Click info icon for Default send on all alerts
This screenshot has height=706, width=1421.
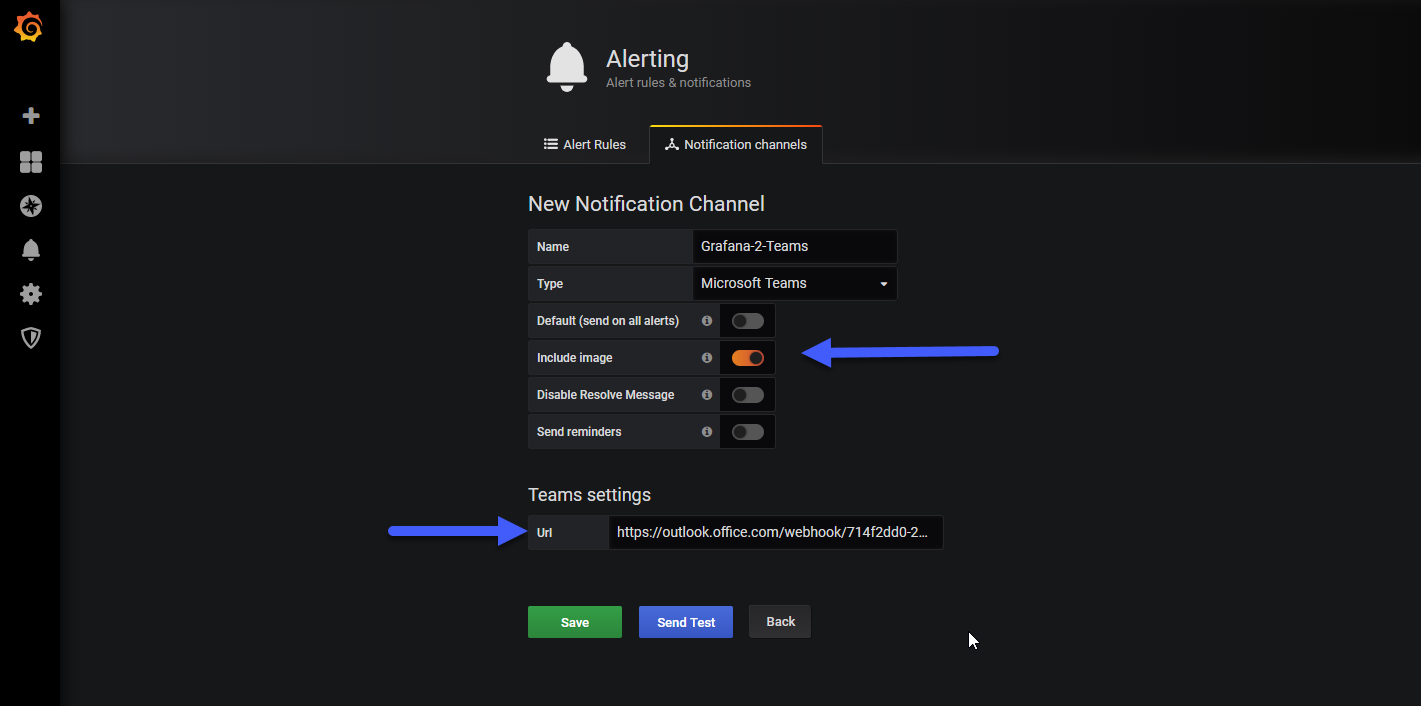(x=707, y=321)
